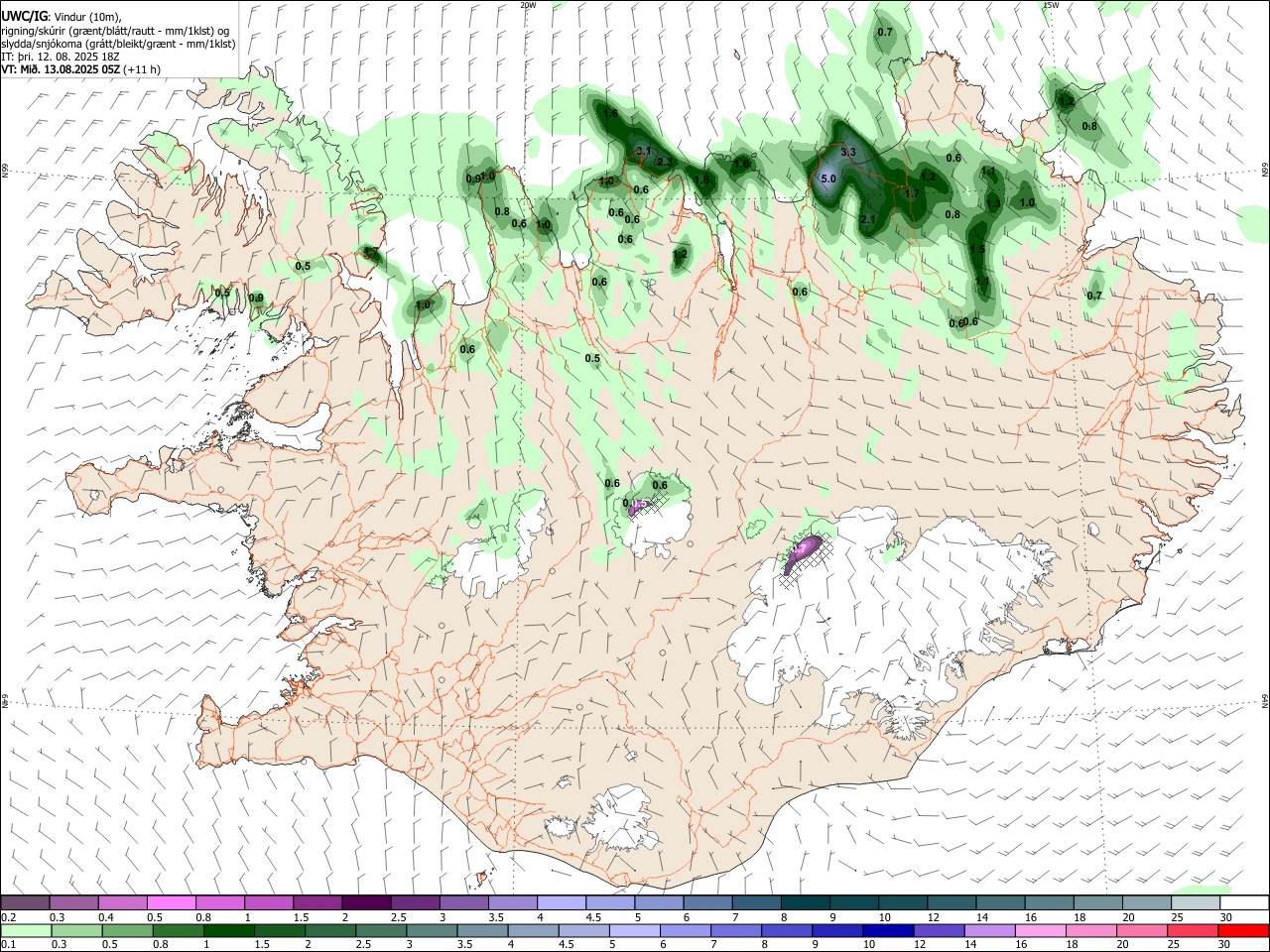Click the darkest green swatch in rain legend
Image resolution: width=1270 pixels, height=952 pixels.
tap(229, 930)
